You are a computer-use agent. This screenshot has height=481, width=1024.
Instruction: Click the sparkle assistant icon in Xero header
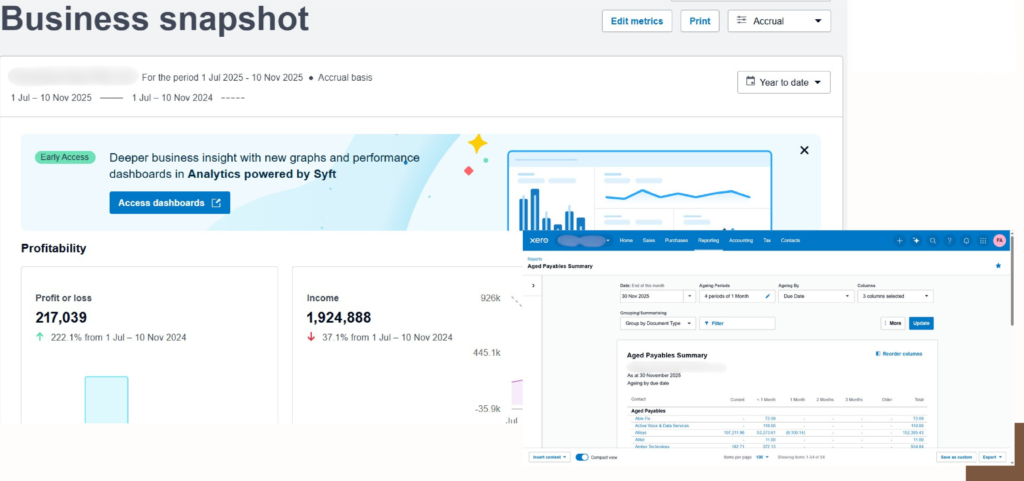[x=916, y=241]
